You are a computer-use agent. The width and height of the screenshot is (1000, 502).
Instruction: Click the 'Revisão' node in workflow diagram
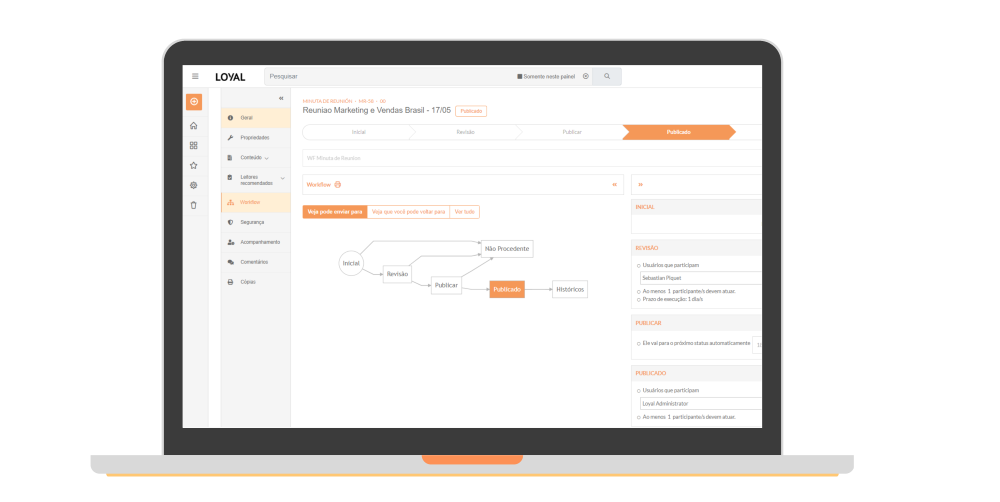[x=397, y=274]
